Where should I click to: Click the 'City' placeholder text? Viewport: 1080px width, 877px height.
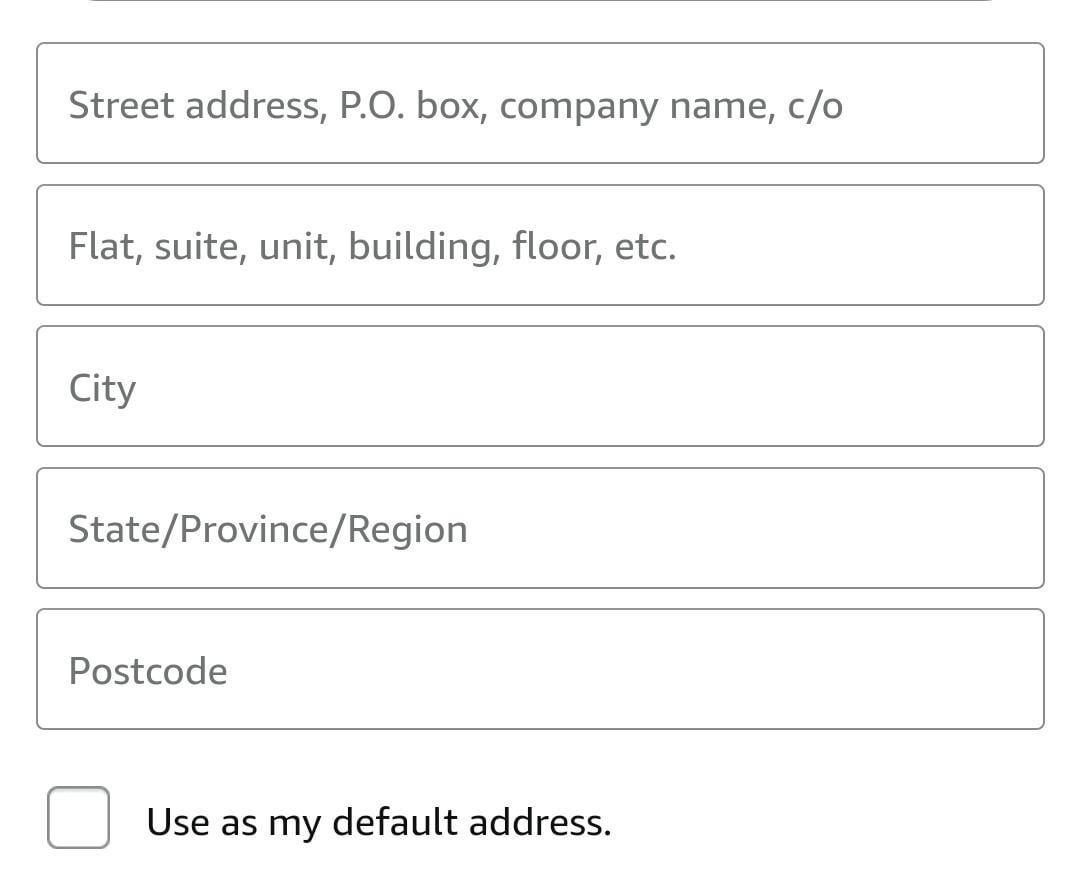[103, 389]
